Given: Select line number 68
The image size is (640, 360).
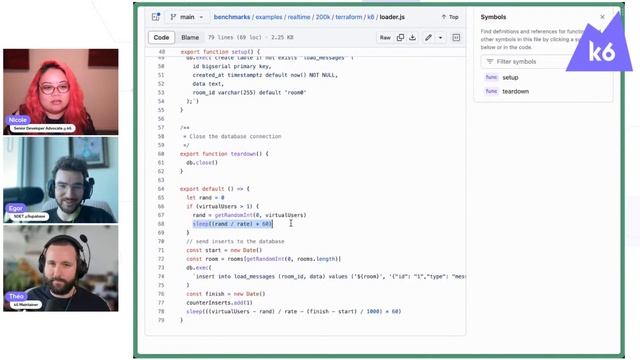Looking at the screenshot, I should point(161,224).
